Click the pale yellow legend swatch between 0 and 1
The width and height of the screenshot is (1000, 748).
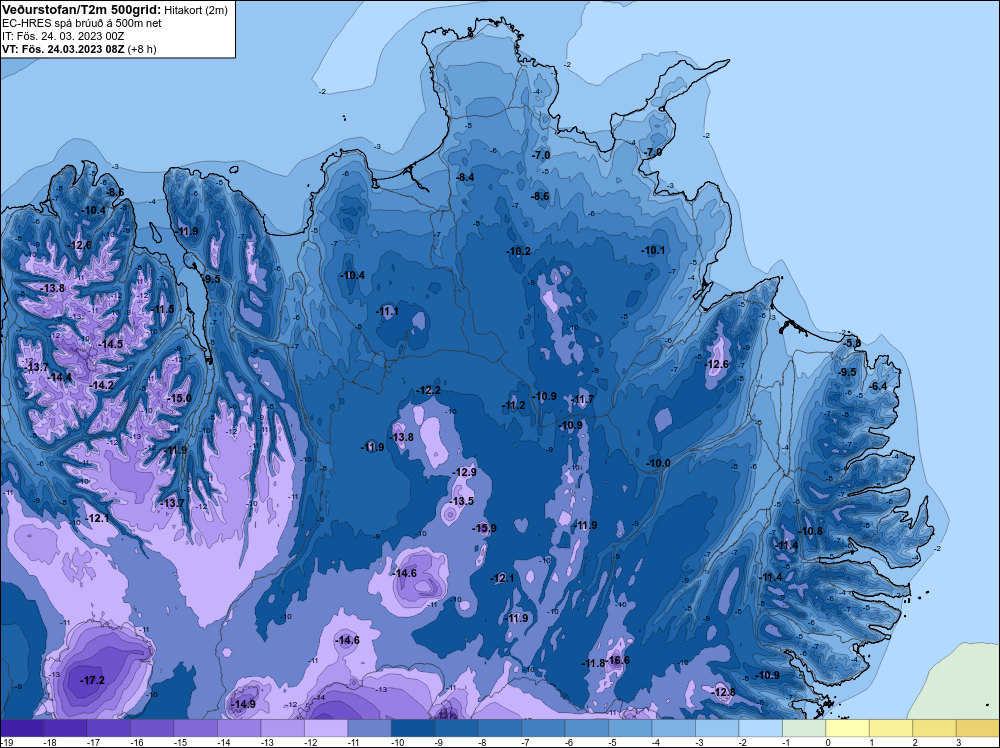pyautogui.click(x=848, y=728)
